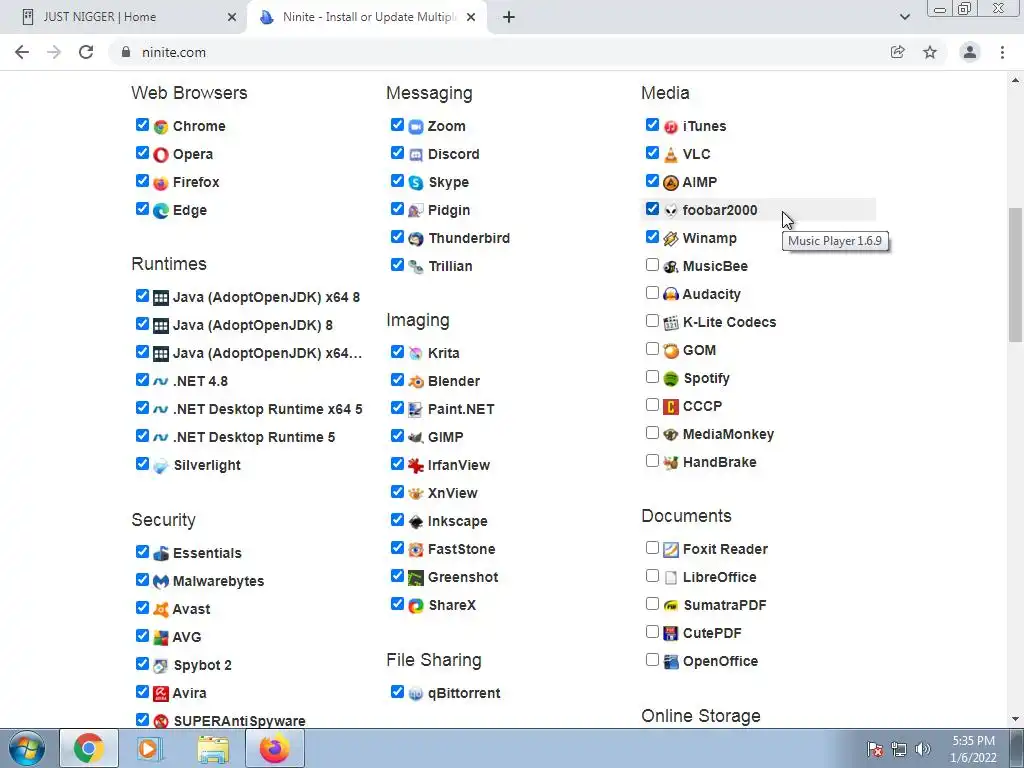Uncheck the Krita checkbox
This screenshot has width=1024, height=768.
397,351
